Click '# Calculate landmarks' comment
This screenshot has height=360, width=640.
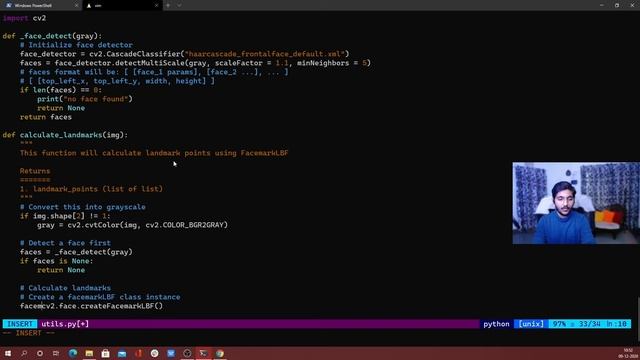pyautogui.click(x=65, y=288)
